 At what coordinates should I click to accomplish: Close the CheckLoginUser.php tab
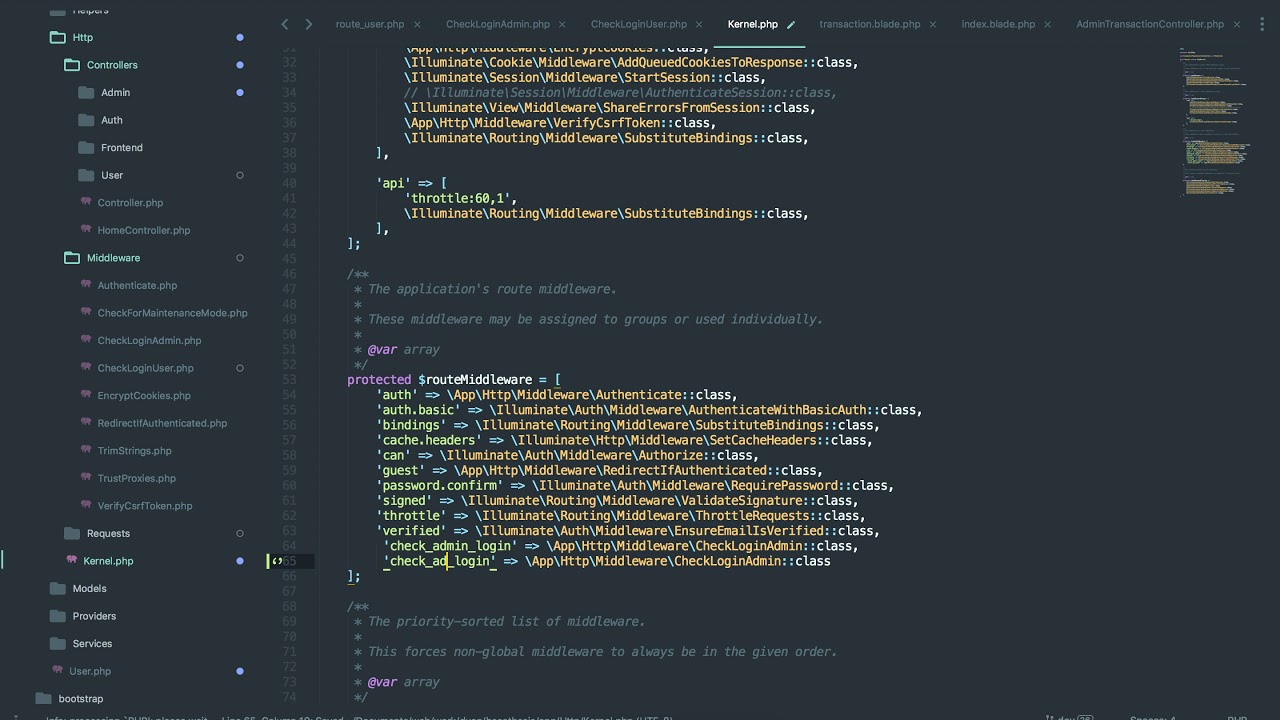pos(700,24)
